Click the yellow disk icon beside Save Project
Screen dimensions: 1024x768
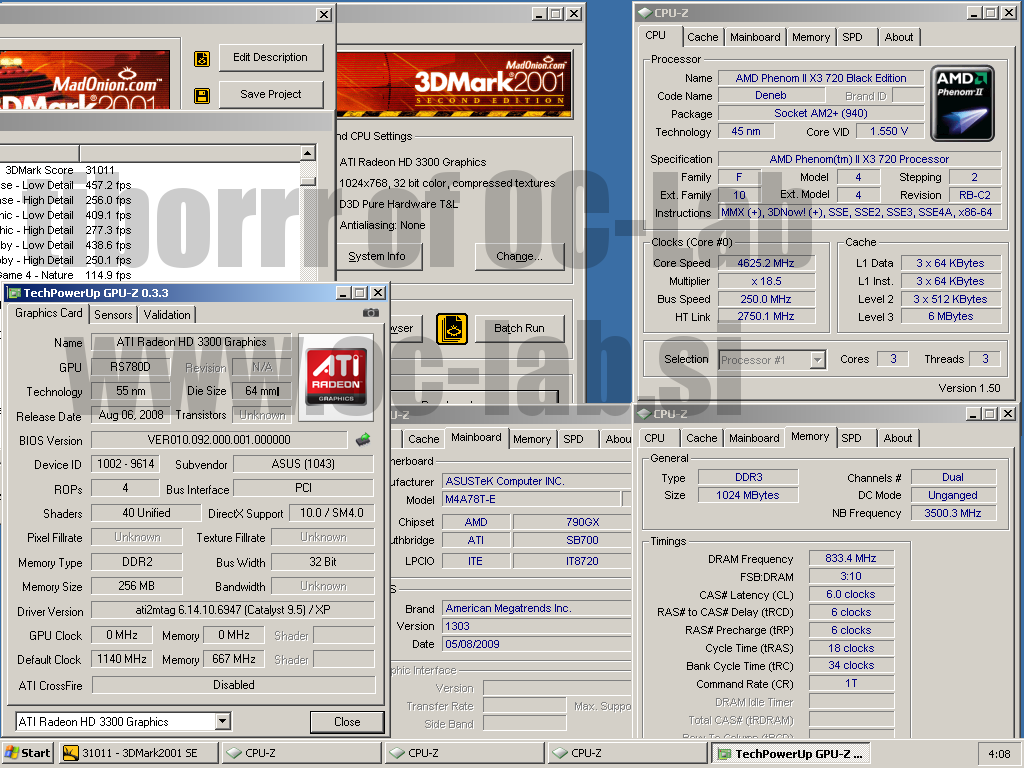coord(202,96)
